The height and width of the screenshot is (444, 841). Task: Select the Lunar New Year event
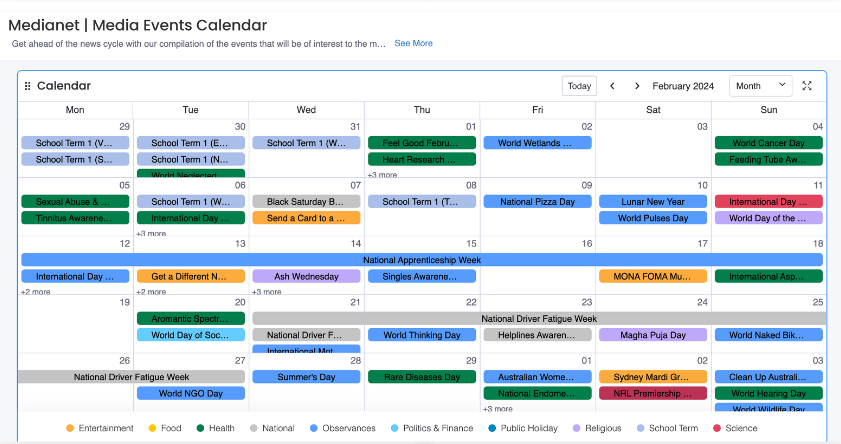pos(652,202)
